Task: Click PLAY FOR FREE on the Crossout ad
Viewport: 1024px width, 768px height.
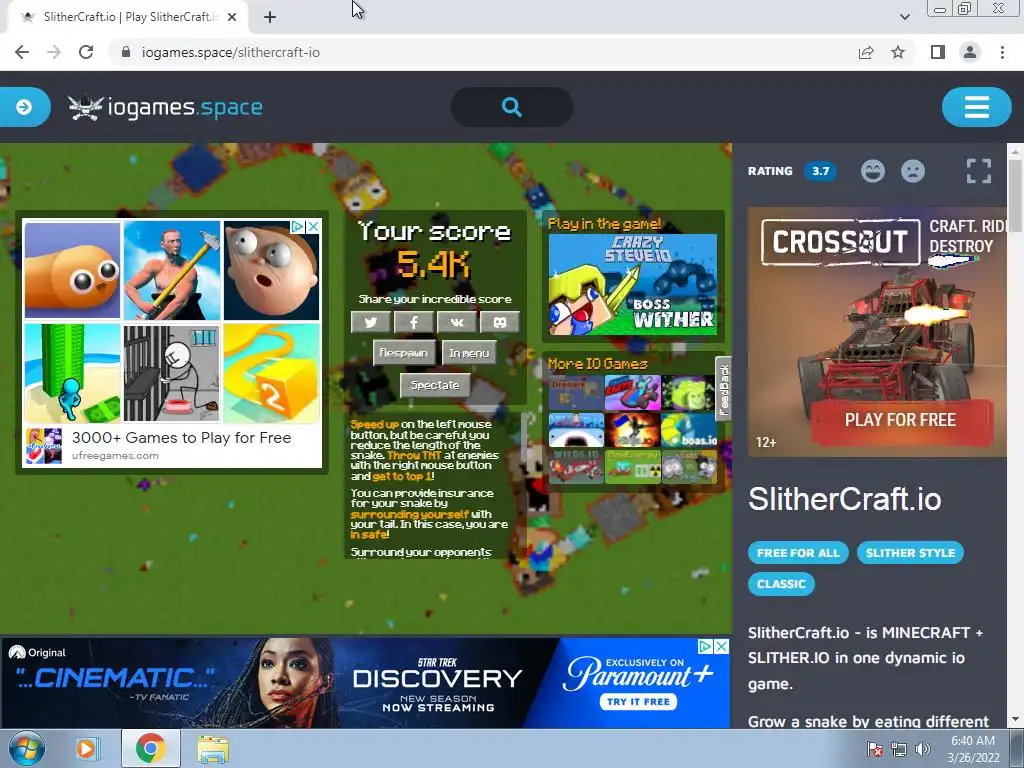Action: click(901, 420)
